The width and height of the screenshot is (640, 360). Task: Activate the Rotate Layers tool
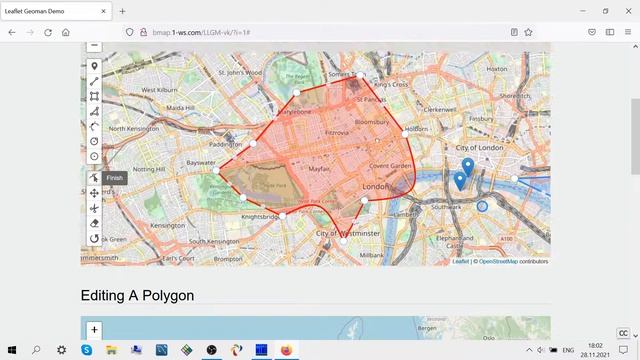(94, 238)
